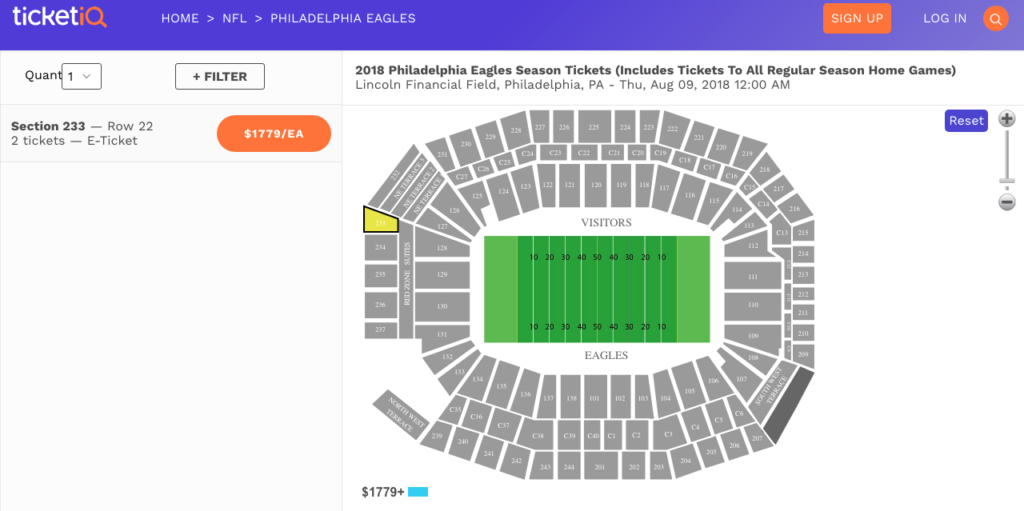Screen dimensions: 1024x511
Task: Open the NFL breadcrumb link
Action: (x=234, y=19)
